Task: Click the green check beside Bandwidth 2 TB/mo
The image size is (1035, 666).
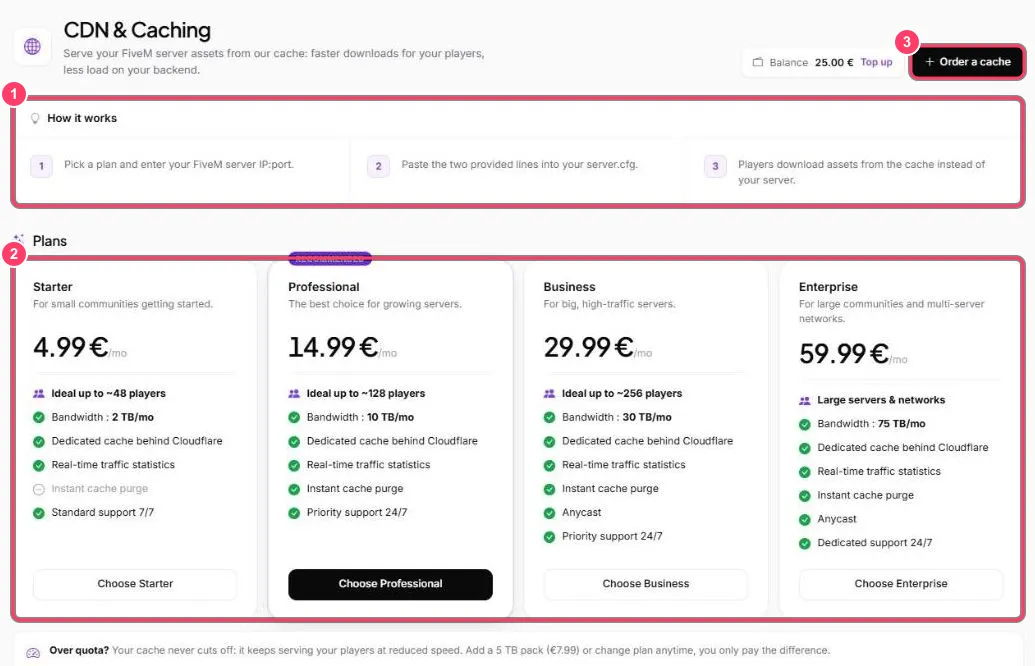Action: point(38,417)
